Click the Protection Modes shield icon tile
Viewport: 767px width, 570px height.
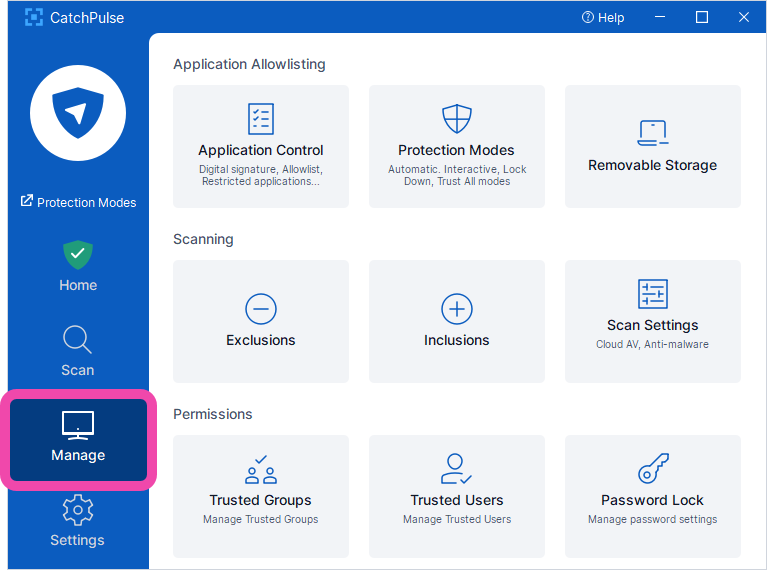click(456, 119)
